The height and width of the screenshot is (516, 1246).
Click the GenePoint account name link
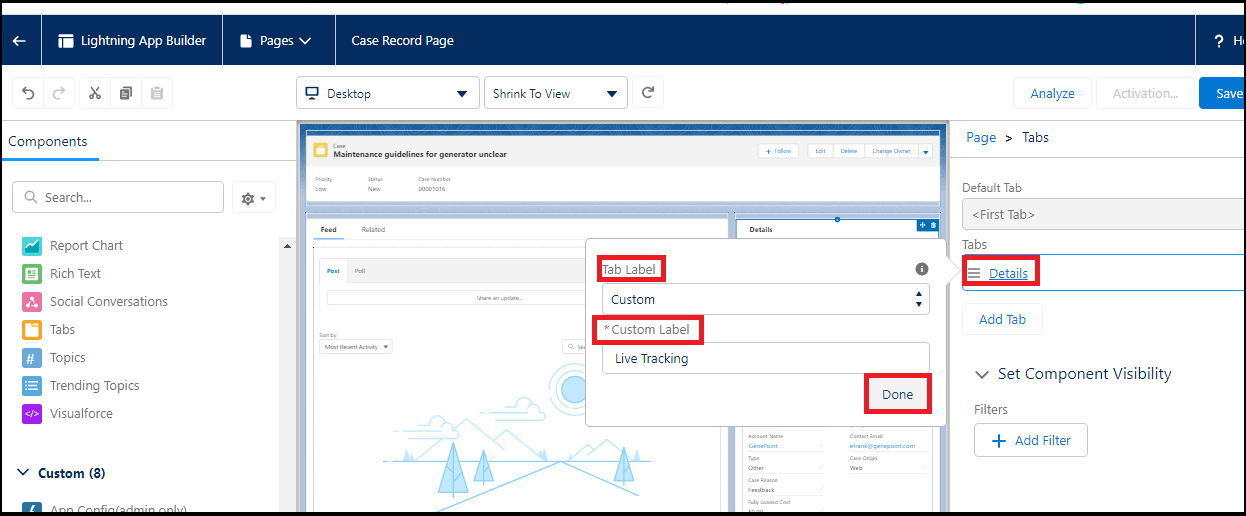764,446
